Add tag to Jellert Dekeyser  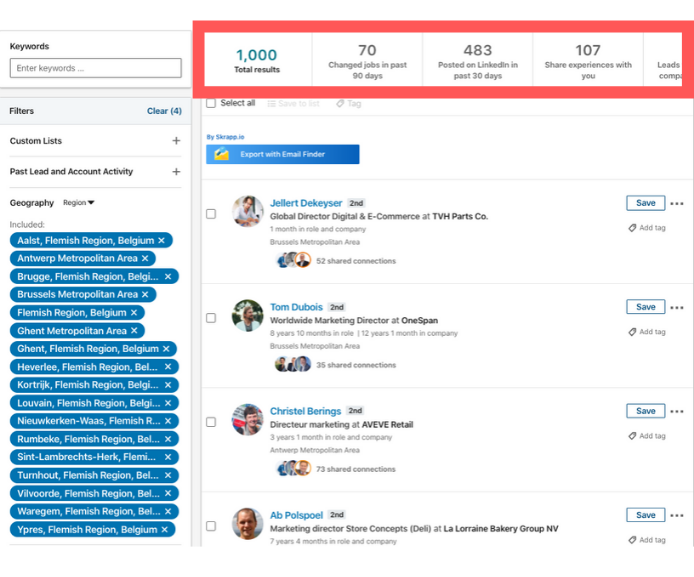[x=647, y=227]
